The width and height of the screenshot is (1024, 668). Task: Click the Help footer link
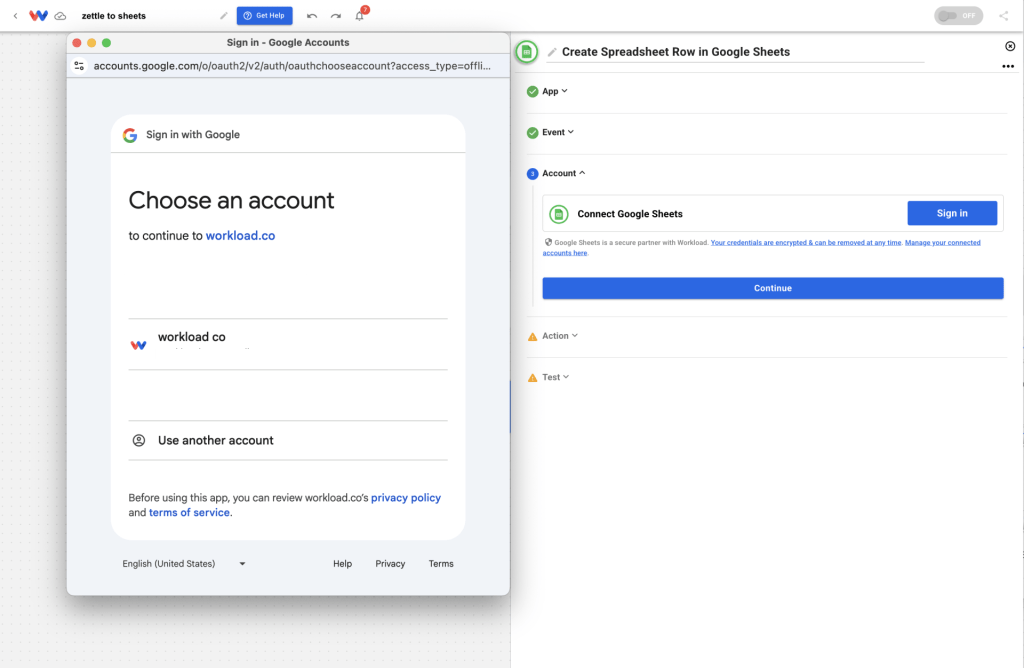click(x=342, y=564)
